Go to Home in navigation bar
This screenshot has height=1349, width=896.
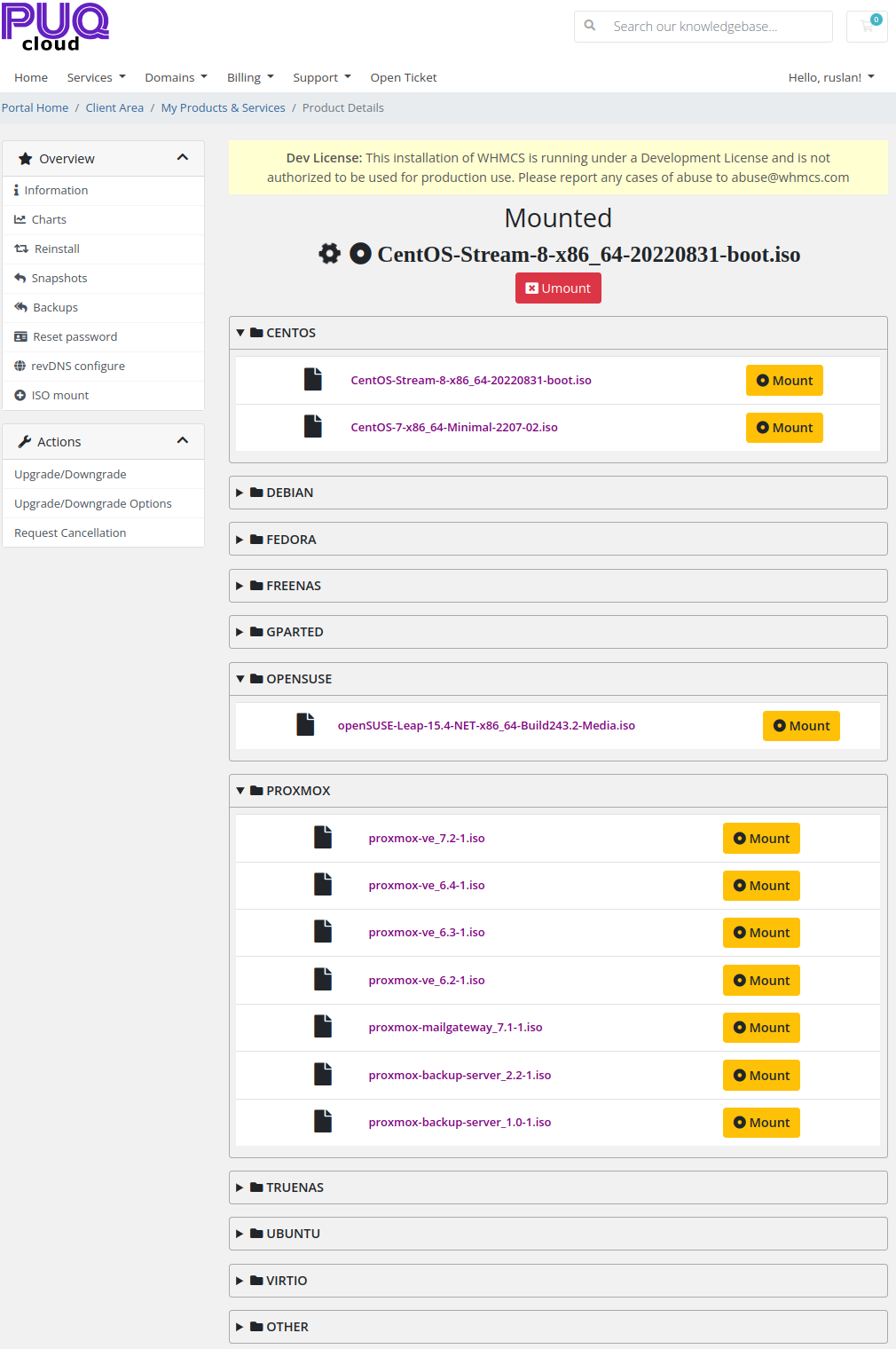point(31,77)
